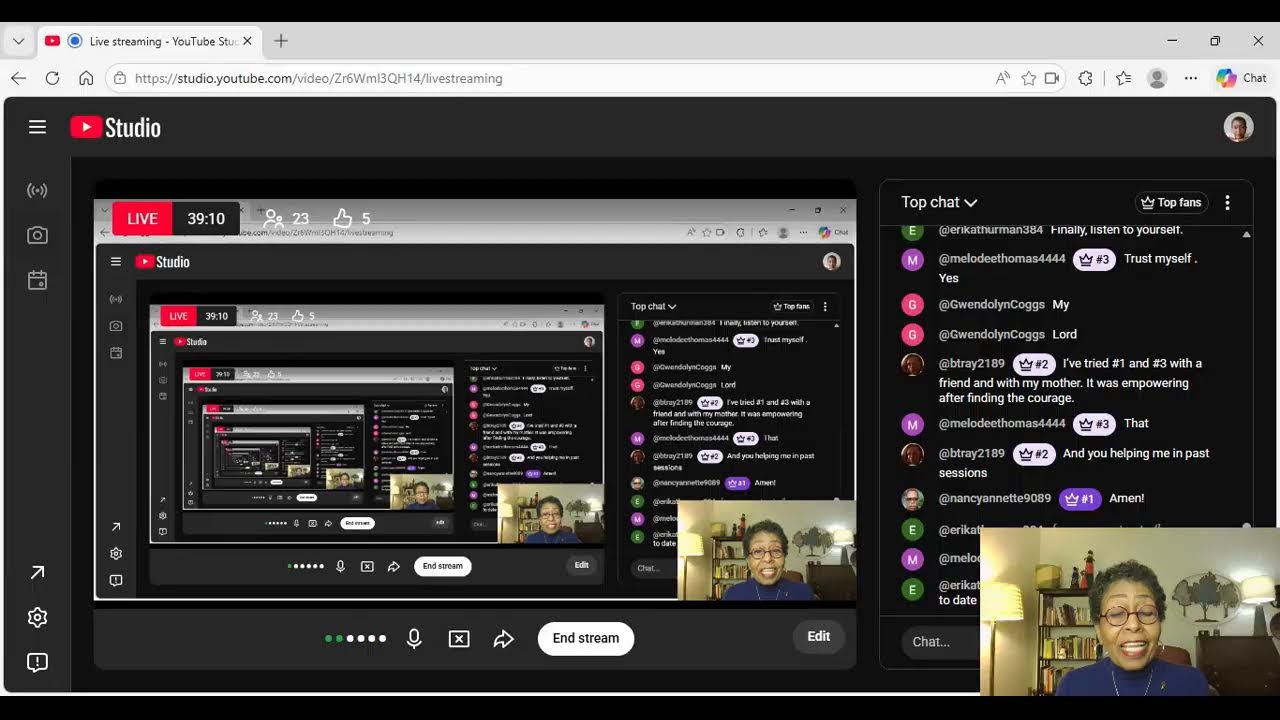
Task: Mute the microphone
Action: point(414,638)
